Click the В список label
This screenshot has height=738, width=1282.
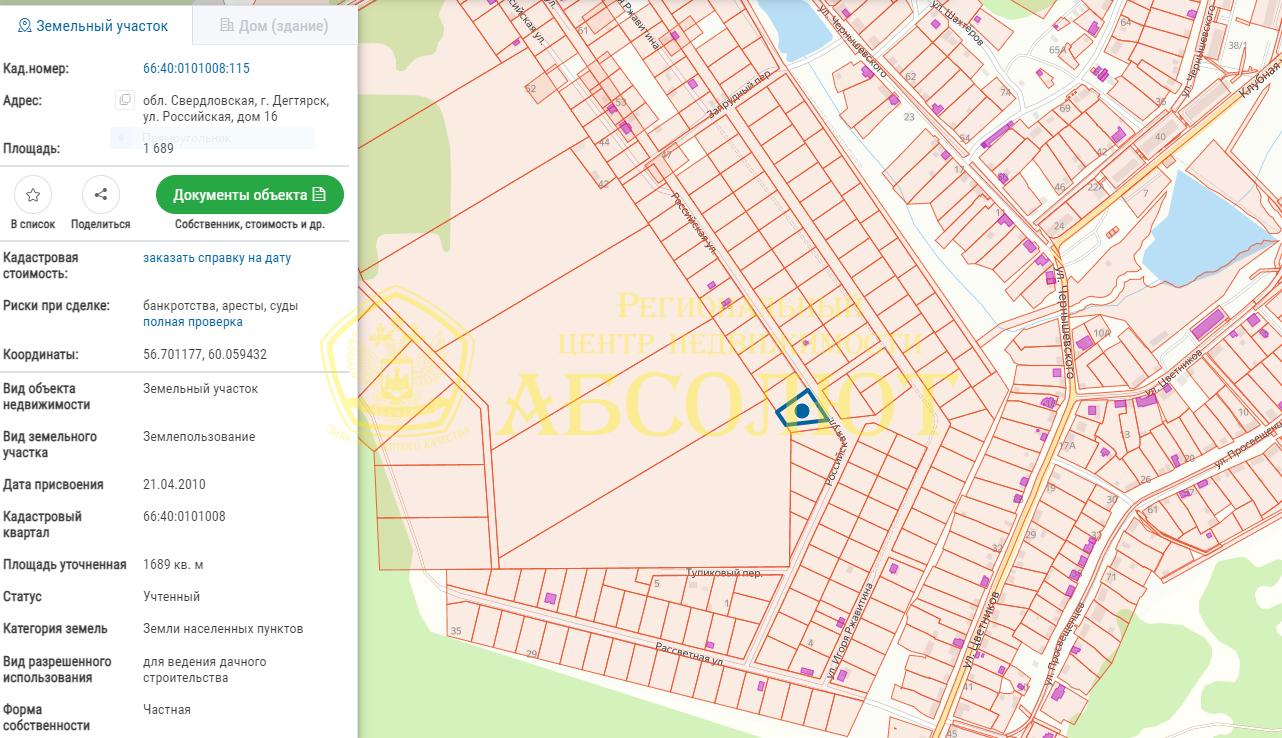tap(33, 225)
